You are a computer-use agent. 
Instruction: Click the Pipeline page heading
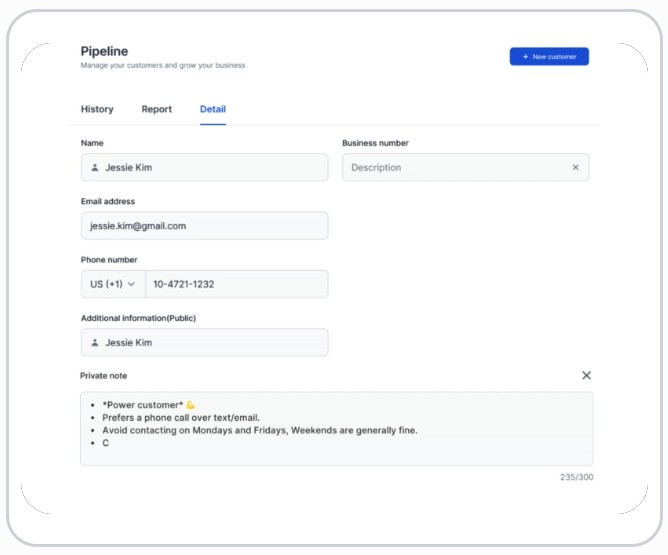[x=104, y=51]
